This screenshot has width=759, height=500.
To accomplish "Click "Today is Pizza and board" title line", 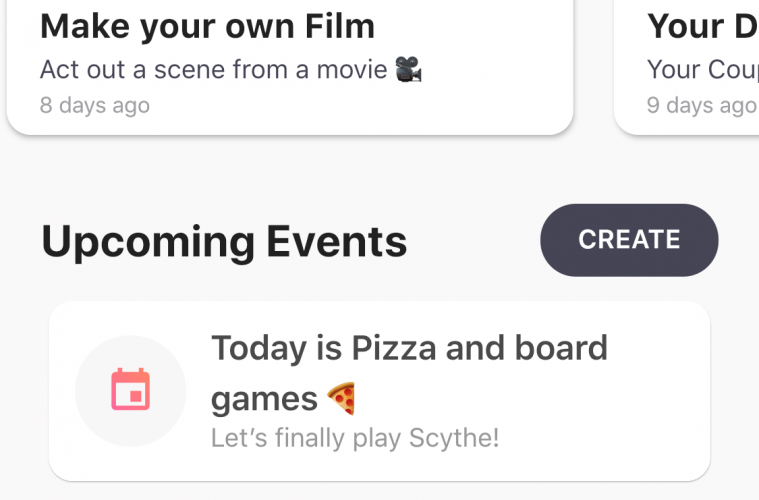I will tap(409, 348).
